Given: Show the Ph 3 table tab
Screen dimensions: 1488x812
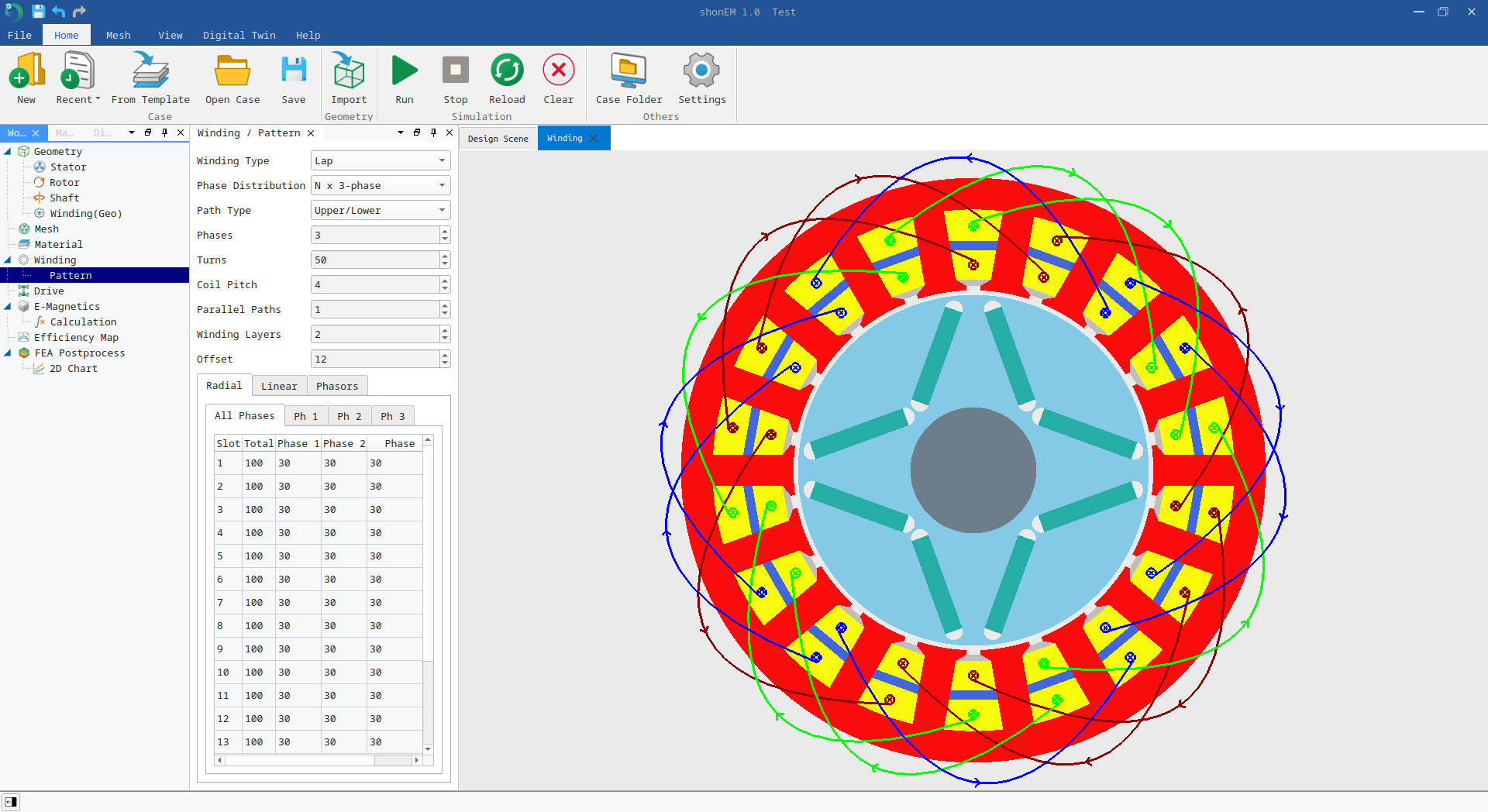Looking at the screenshot, I should pos(393,416).
